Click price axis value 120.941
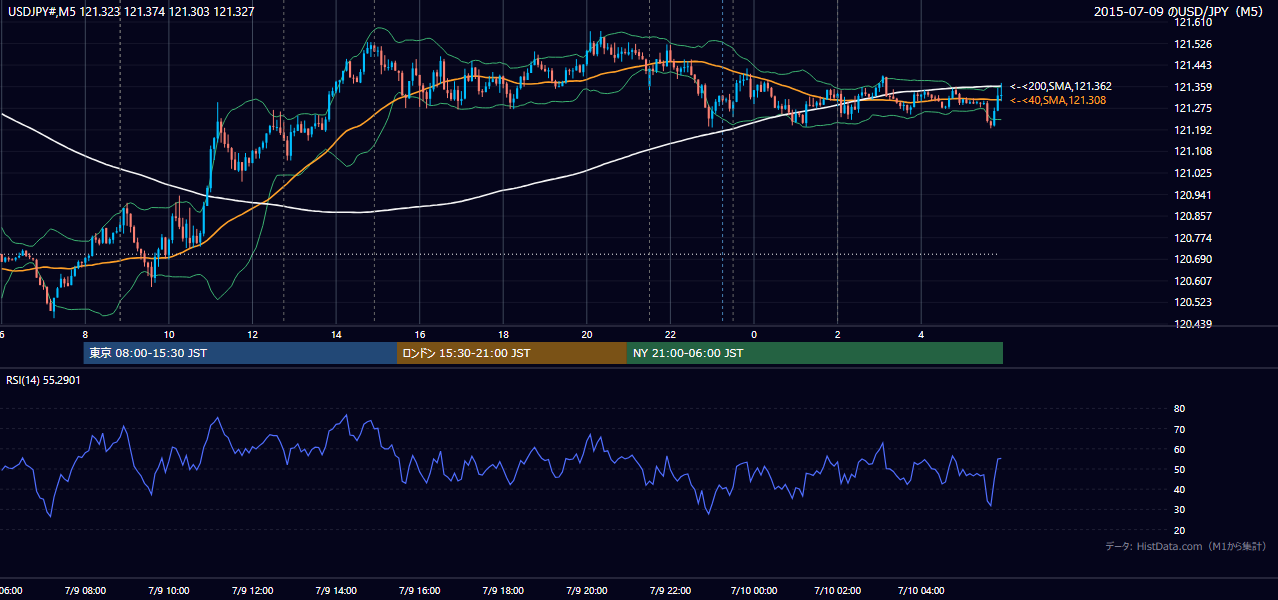 click(1192, 195)
